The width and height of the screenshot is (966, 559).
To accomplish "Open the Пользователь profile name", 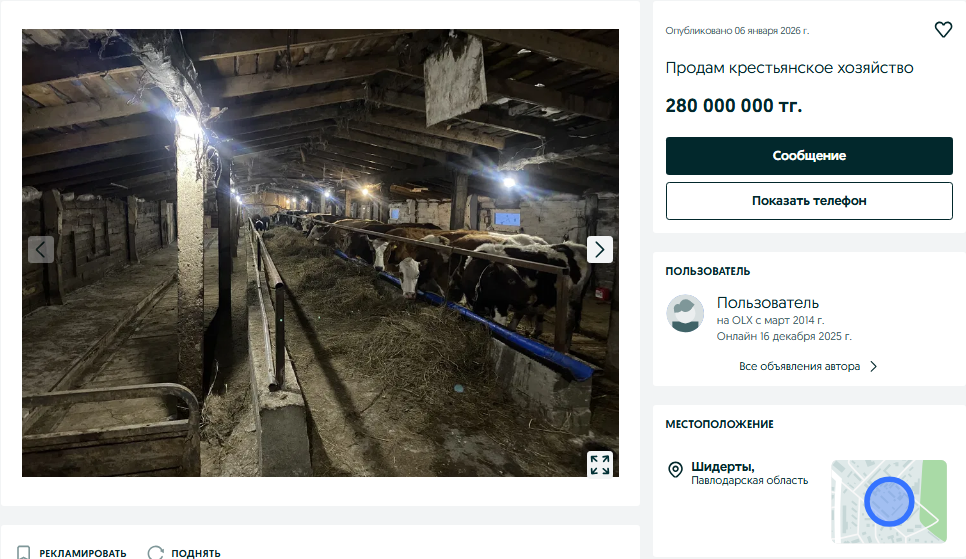I will [x=768, y=302].
